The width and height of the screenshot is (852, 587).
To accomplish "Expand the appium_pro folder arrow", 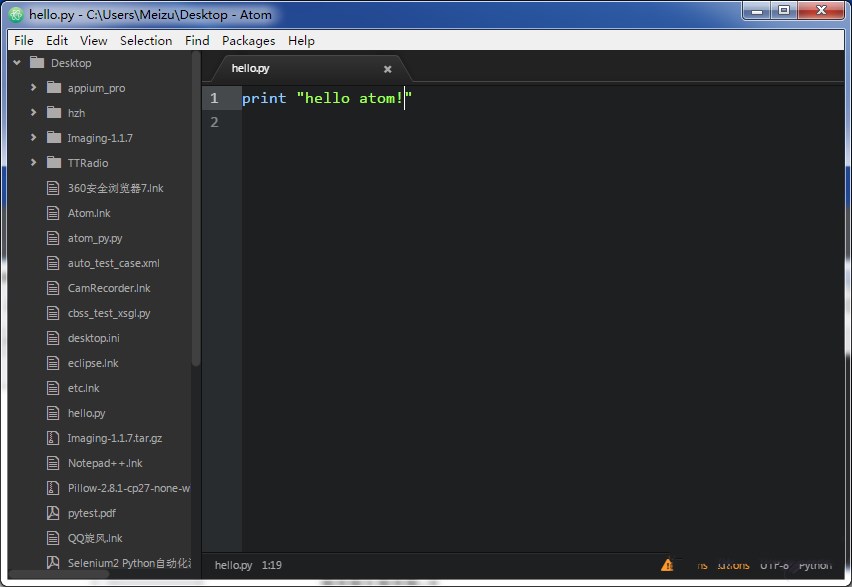I will [33, 88].
